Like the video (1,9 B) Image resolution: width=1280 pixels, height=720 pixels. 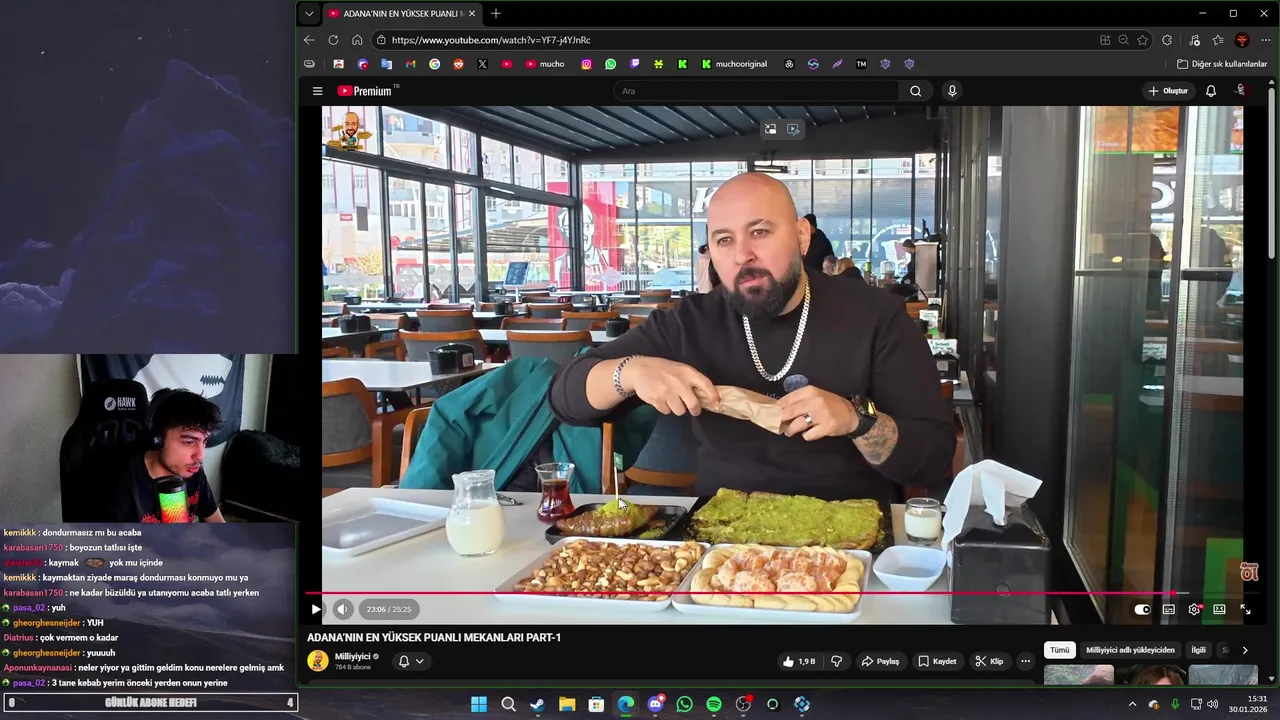(x=799, y=661)
